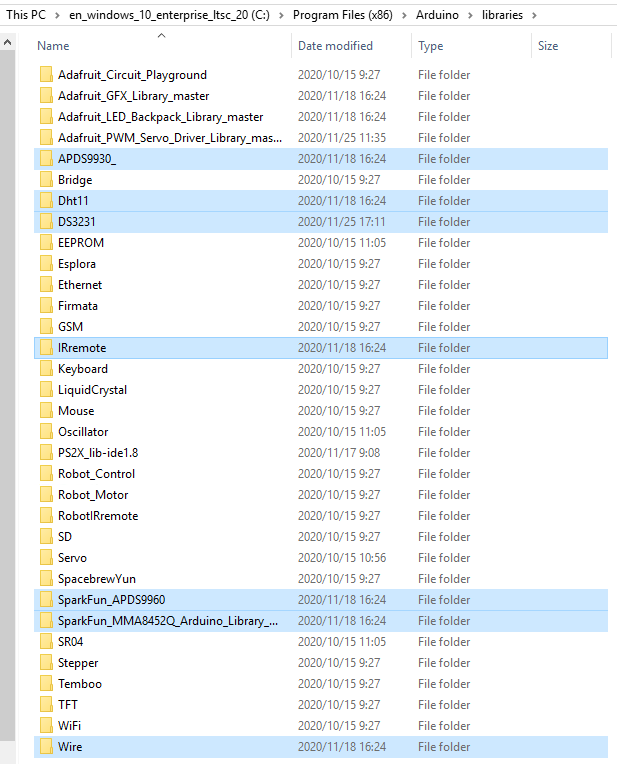Expand the chevron after Arduino in path
This screenshot has height=764, width=617.
[x=470, y=15]
